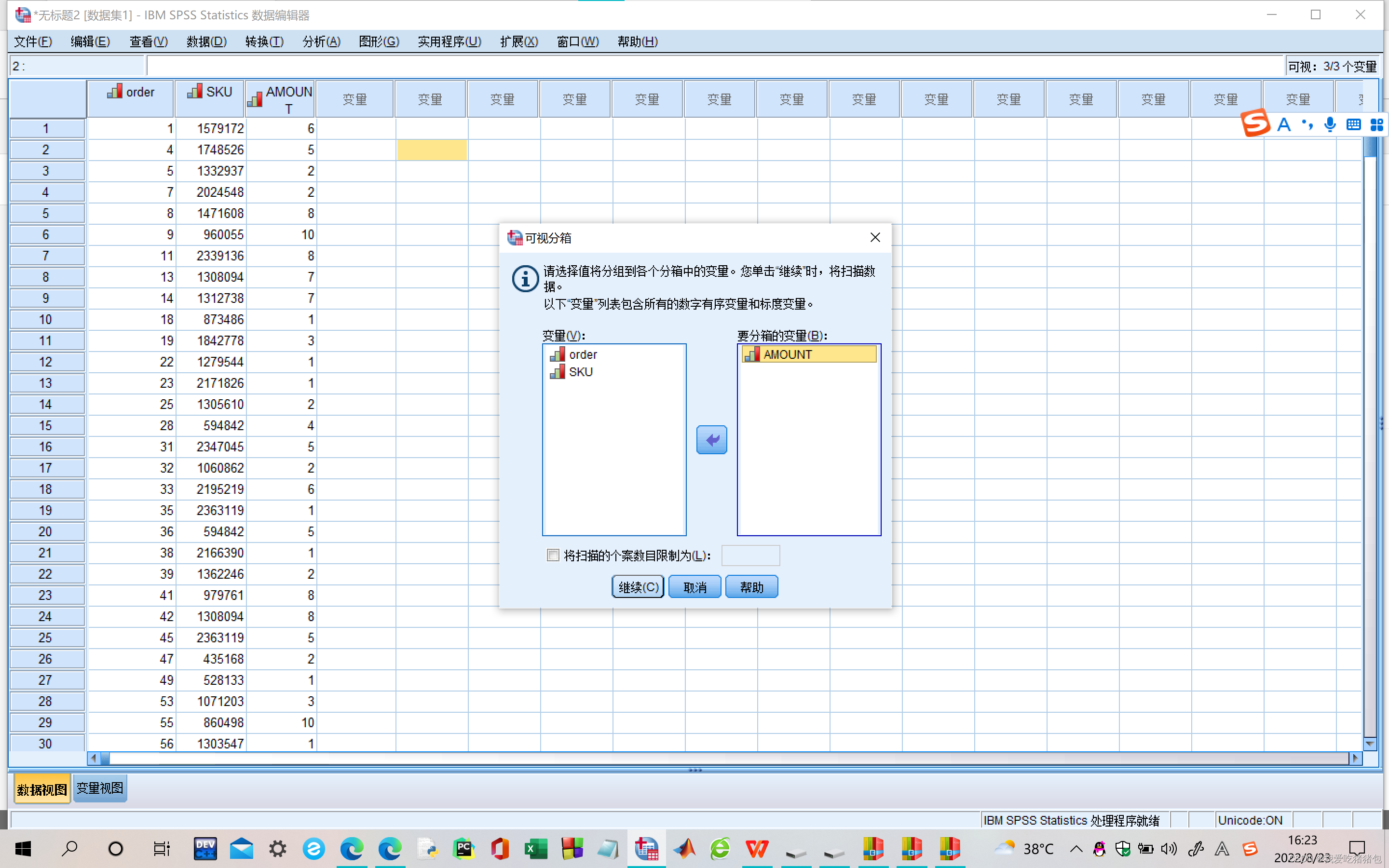The image size is (1389, 868).
Task: Select the order variable in list
Action: click(x=582, y=354)
